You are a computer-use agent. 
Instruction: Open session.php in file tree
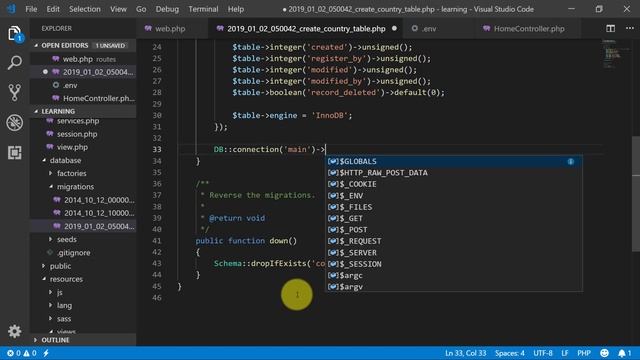pos(83,134)
